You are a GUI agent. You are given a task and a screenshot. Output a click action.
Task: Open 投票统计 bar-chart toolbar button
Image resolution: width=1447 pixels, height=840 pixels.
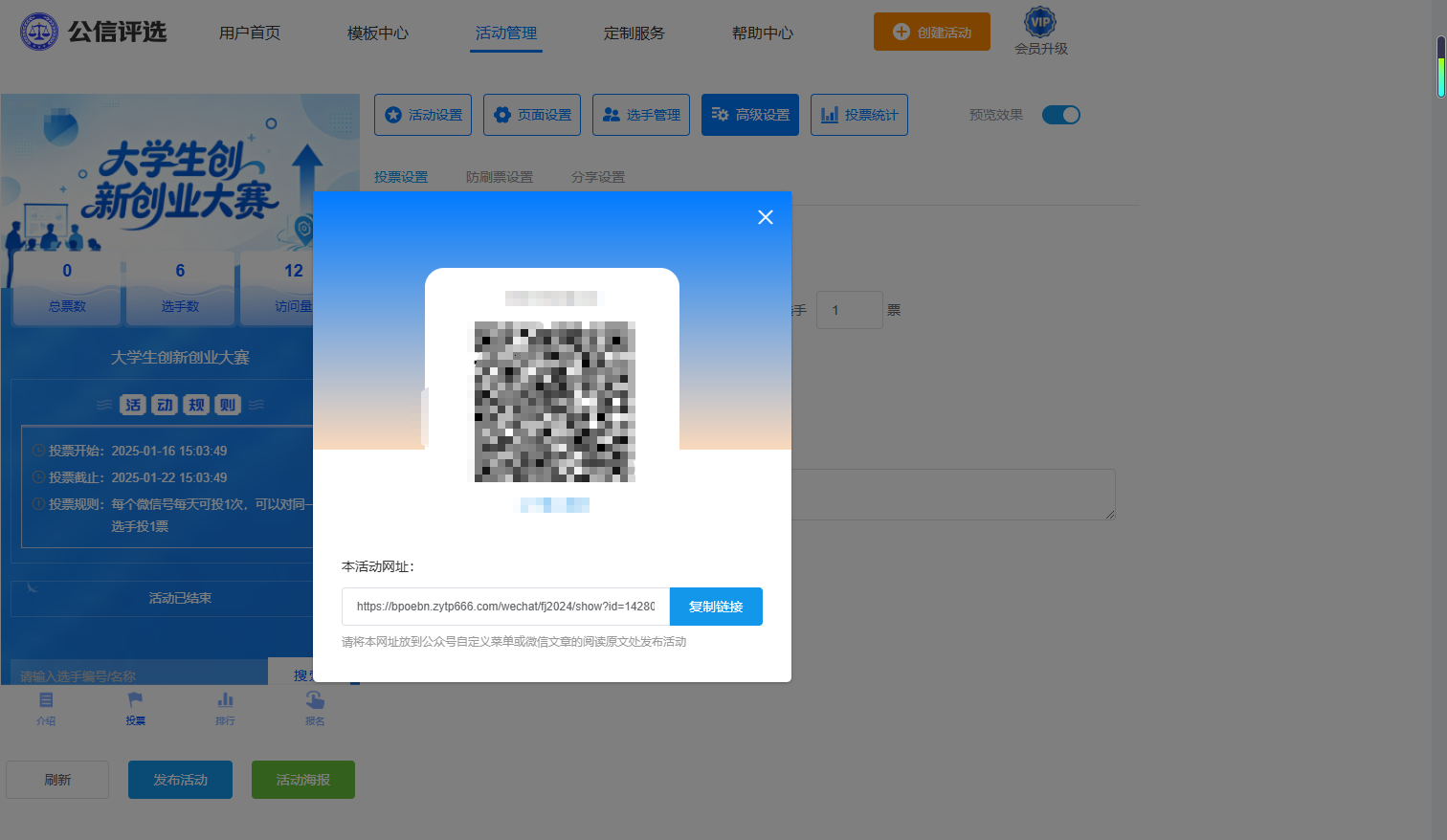[859, 115]
